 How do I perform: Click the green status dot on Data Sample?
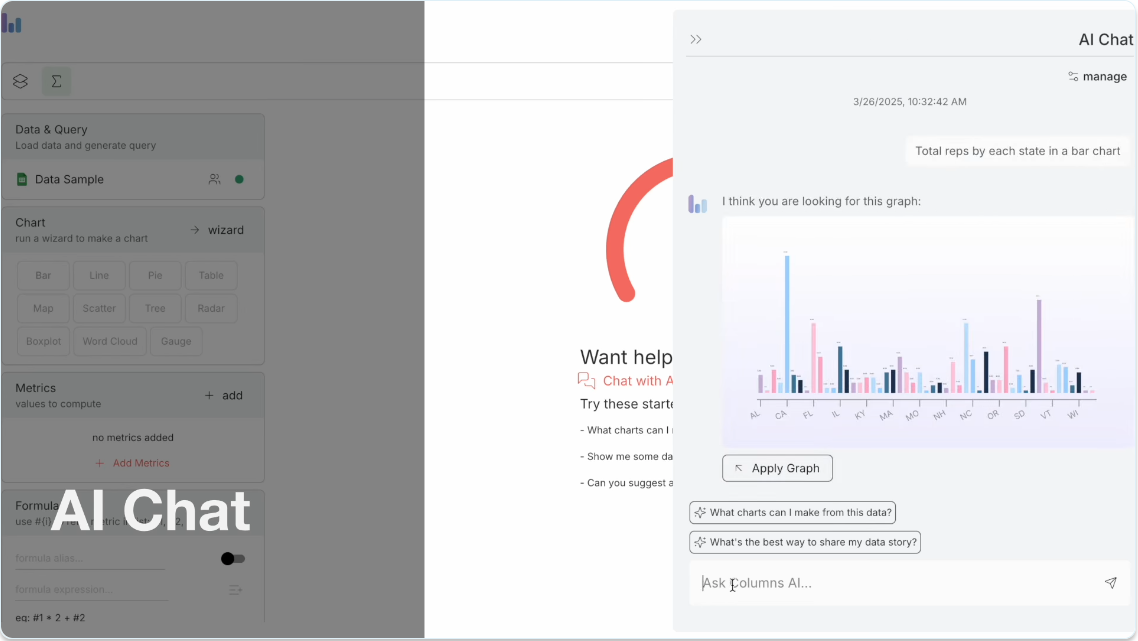[x=240, y=179]
